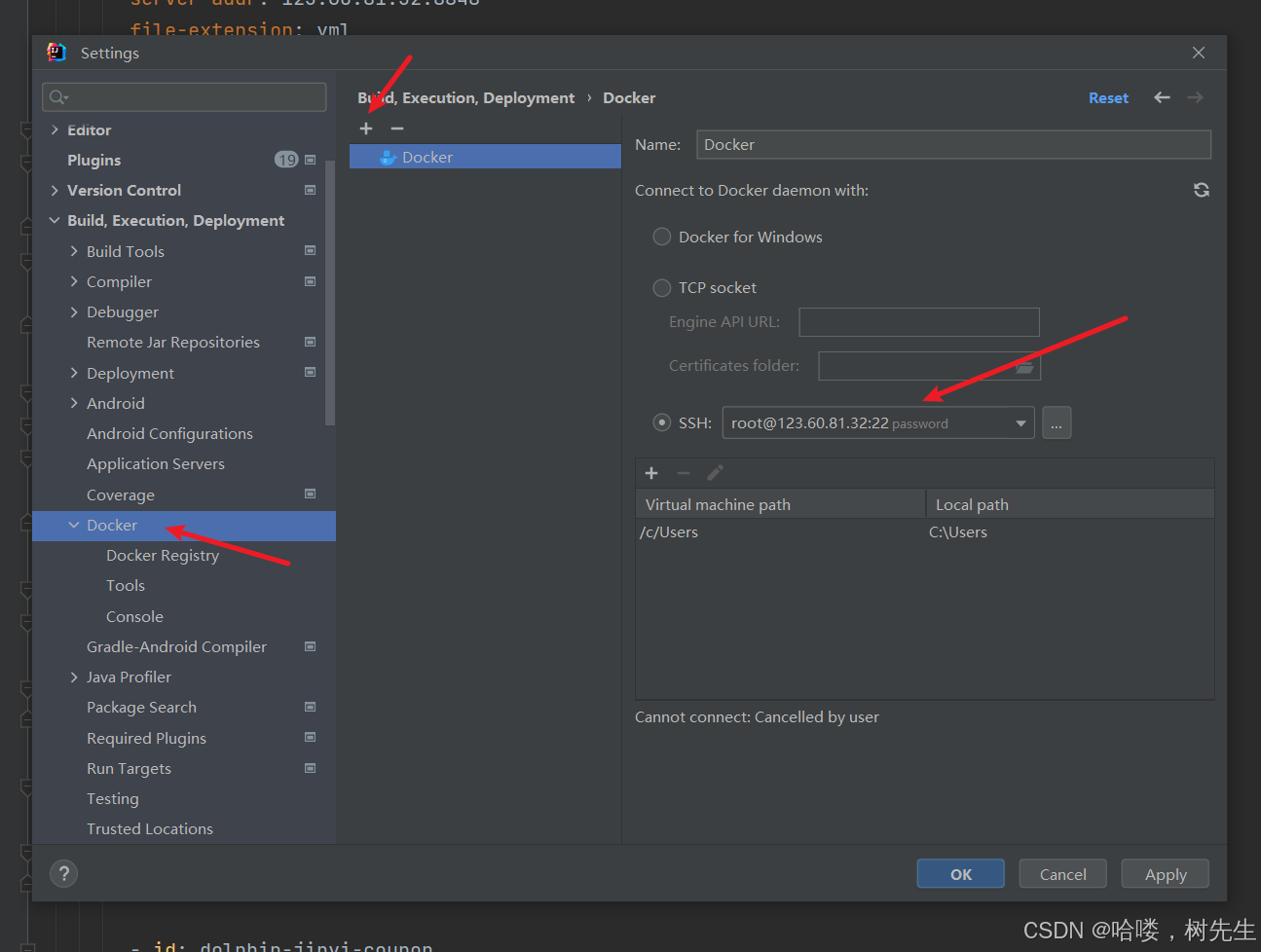Click the Virtual machine path column header

pyautogui.click(x=780, y=504)
